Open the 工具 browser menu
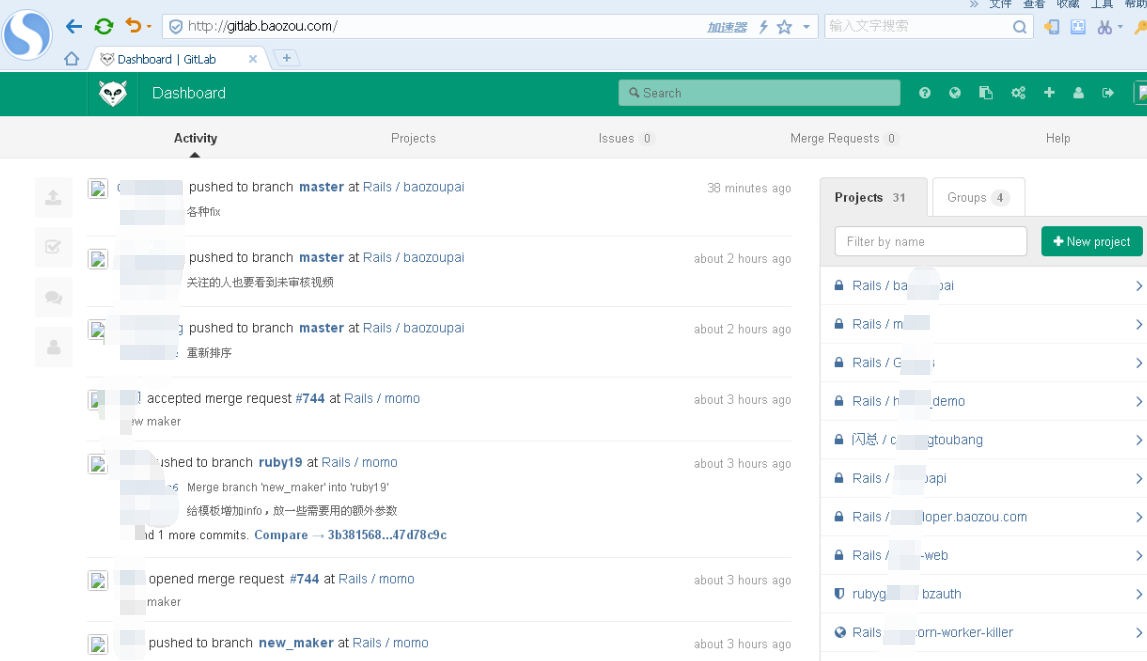This screenshot has height=661, width=1147. tap(1102, 4)
